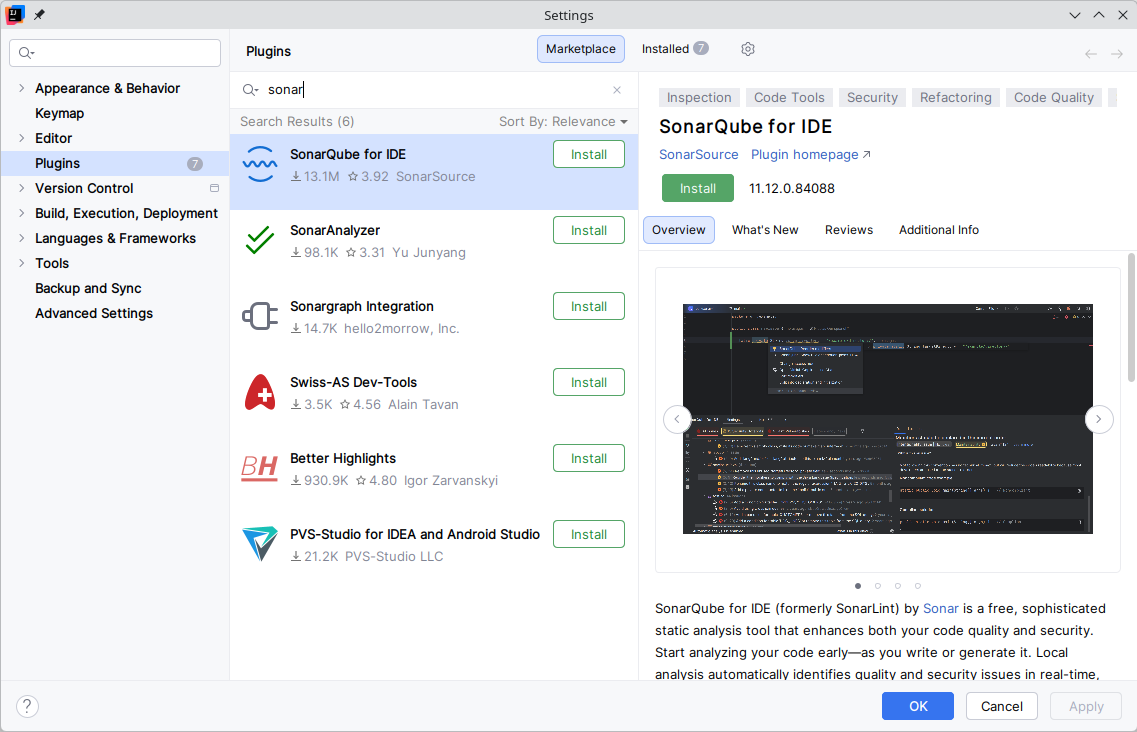Open the Overview tab
1137x732 pixels.
click(679, 230)
